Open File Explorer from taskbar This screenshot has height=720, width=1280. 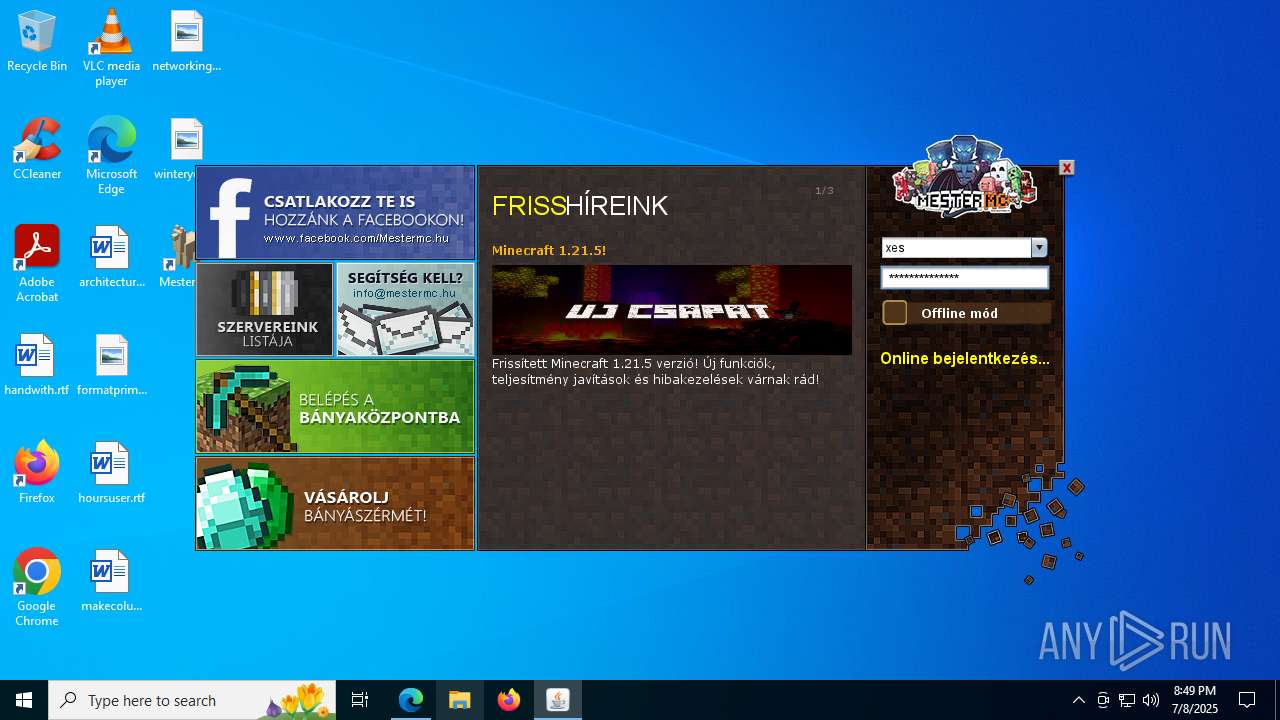460,700
